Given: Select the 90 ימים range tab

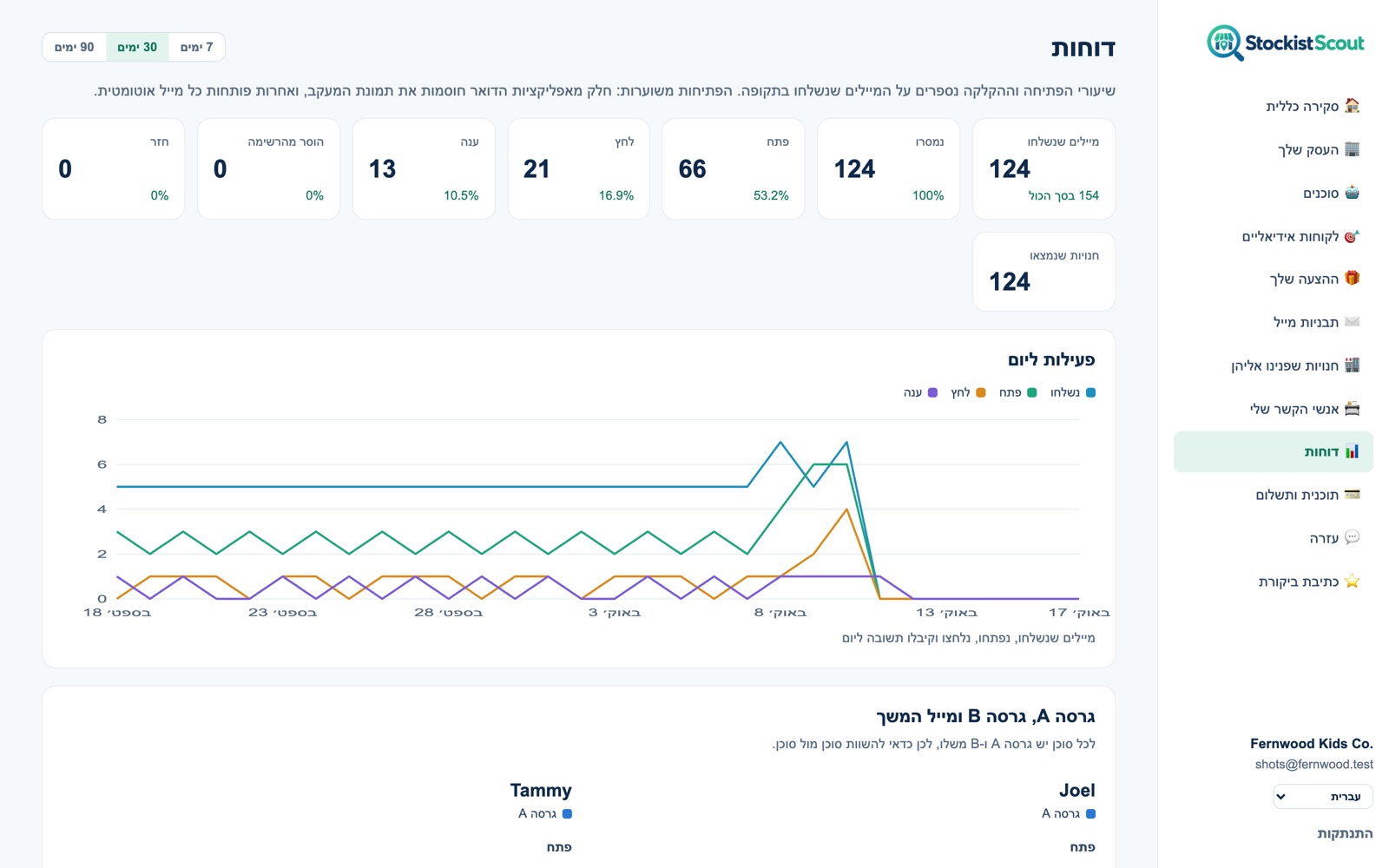Looking at the screenshot, I should pos(75,47).
